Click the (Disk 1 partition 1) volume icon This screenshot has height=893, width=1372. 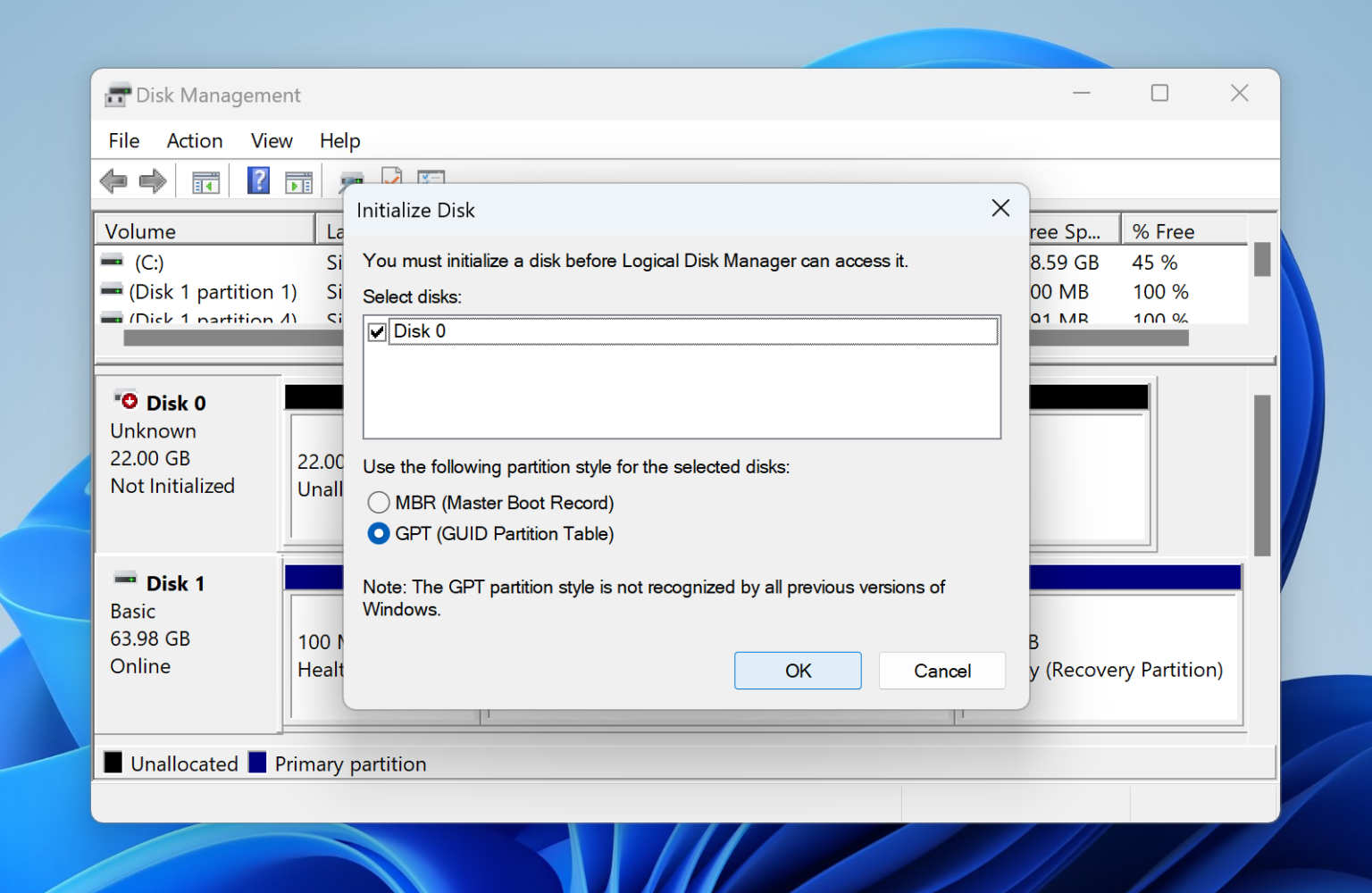(x=113, y=291)
